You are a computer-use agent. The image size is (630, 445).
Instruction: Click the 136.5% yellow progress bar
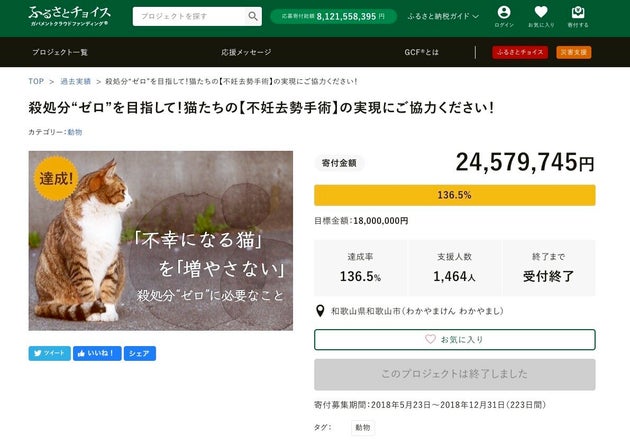coord(454,195)
